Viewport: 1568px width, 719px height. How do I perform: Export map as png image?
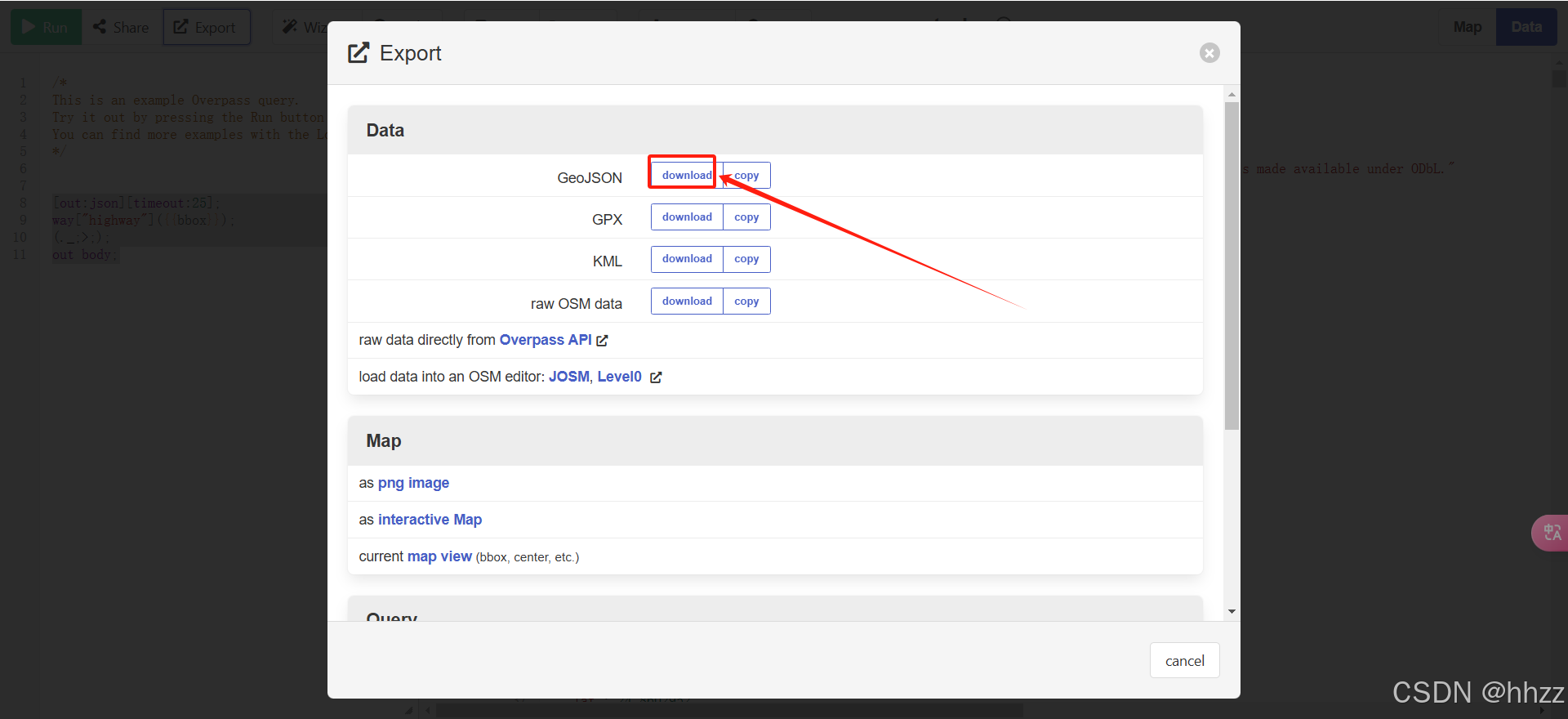tap(413, 483)
